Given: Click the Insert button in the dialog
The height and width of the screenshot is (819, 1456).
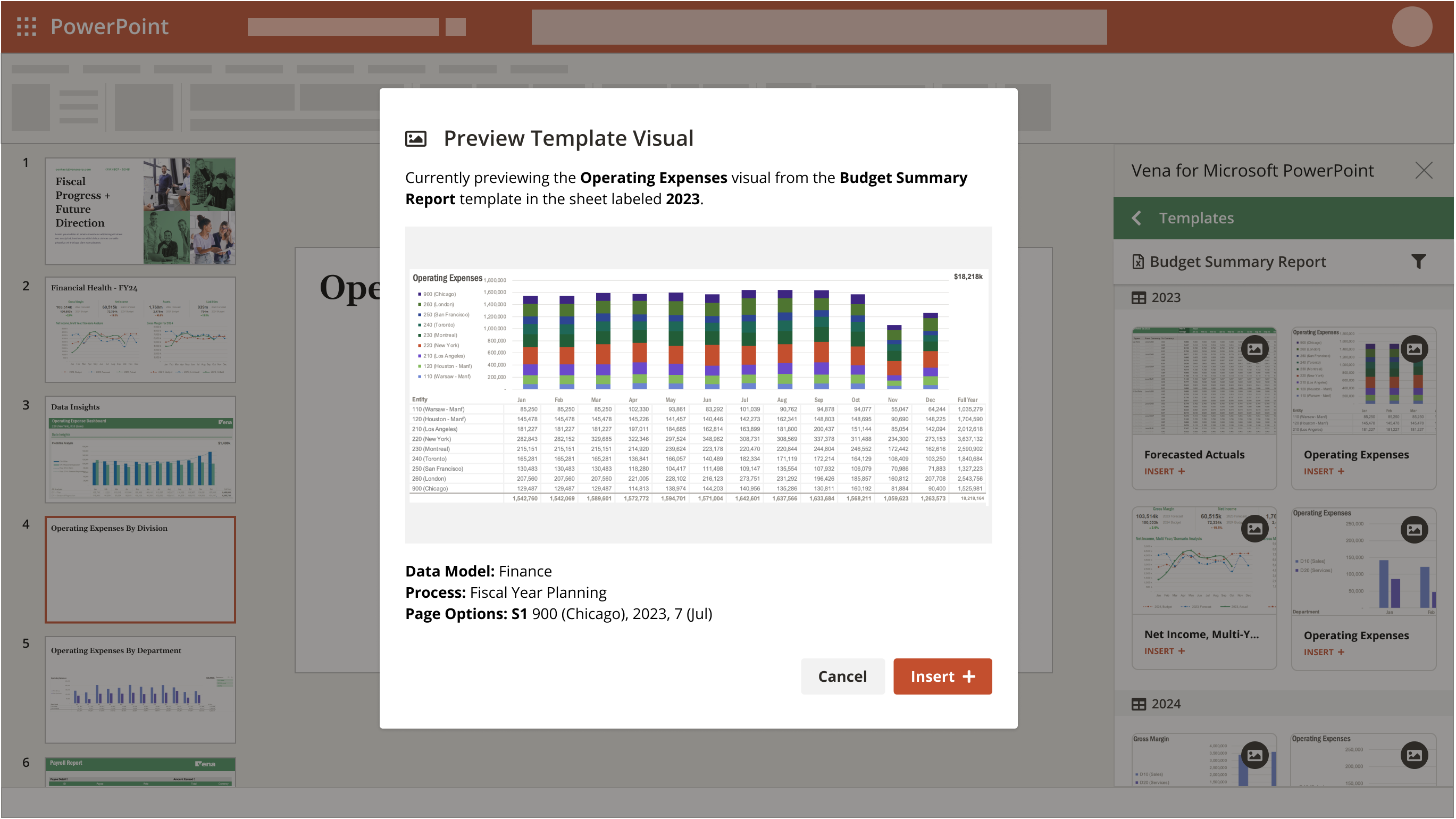Looking at the screenshot, I should point(942,676).
